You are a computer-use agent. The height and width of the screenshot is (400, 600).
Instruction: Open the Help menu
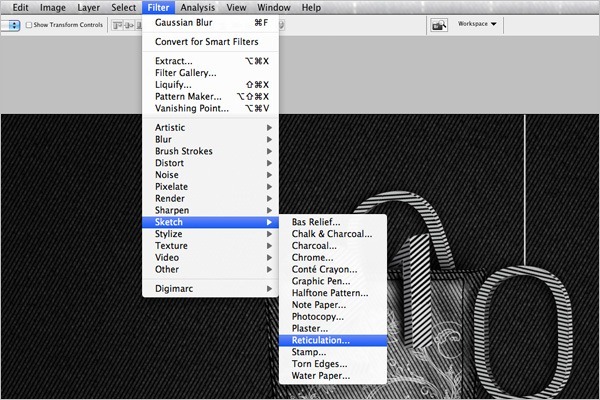(x=311, y=7)
